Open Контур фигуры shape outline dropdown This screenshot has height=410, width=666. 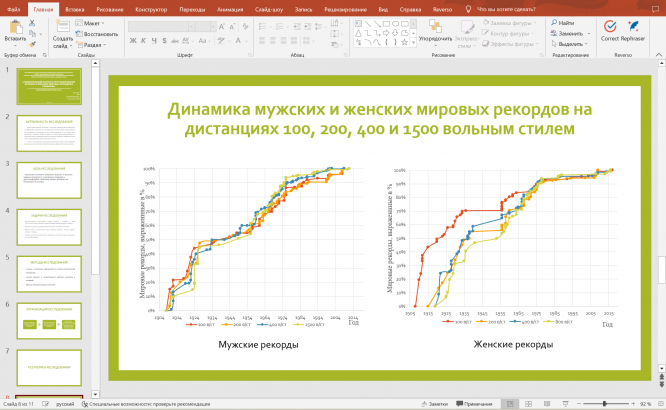pos(507,34)
